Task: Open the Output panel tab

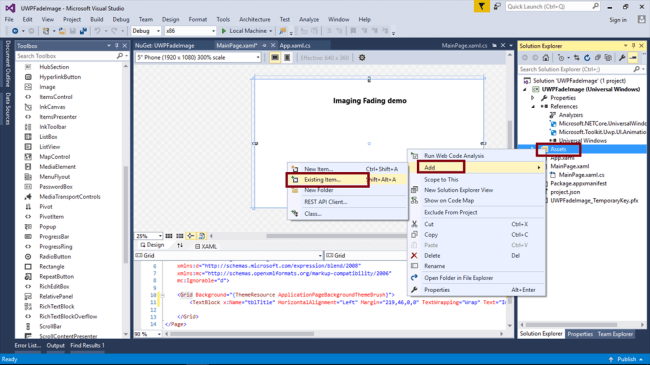Action: point(55,346)
